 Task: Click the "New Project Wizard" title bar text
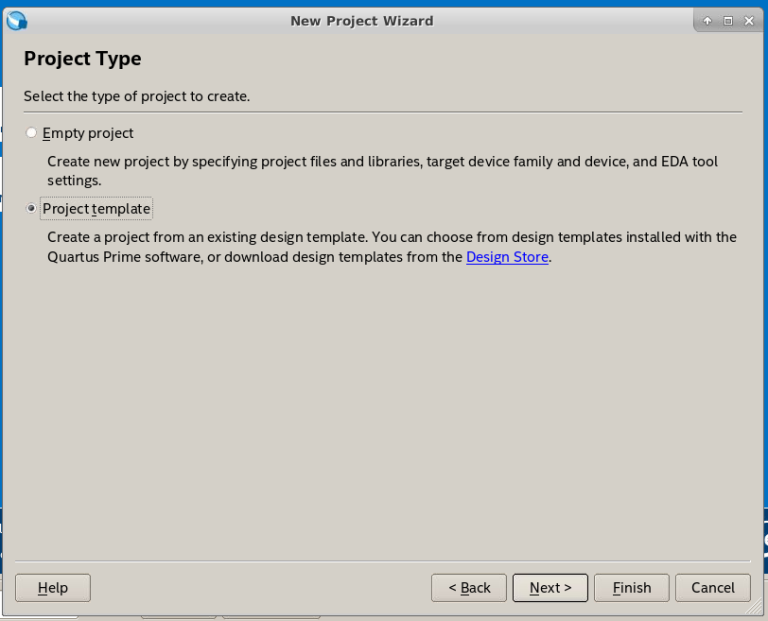(x=361, y=21)
